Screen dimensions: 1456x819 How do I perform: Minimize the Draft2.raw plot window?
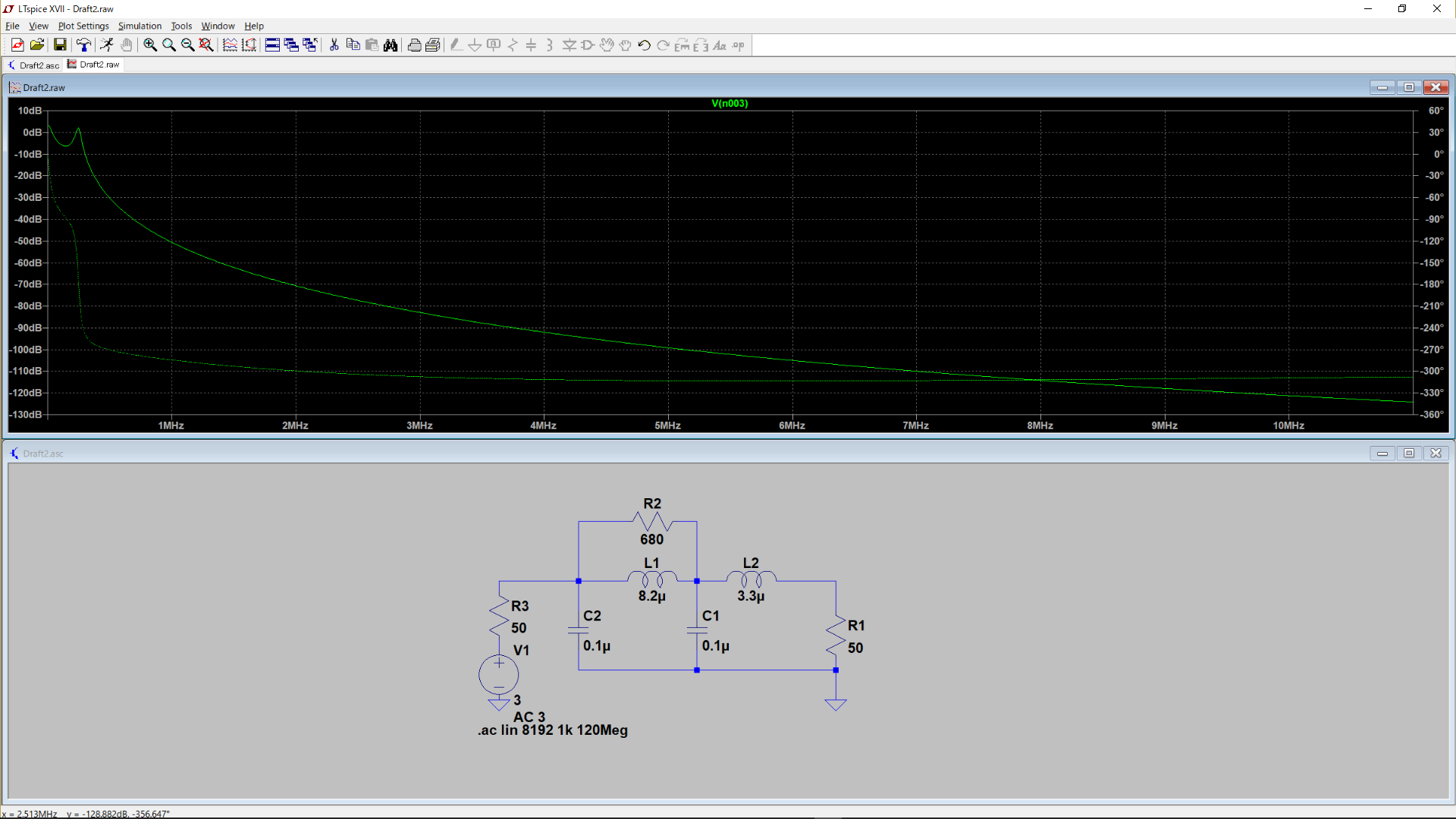point(1382,87)
